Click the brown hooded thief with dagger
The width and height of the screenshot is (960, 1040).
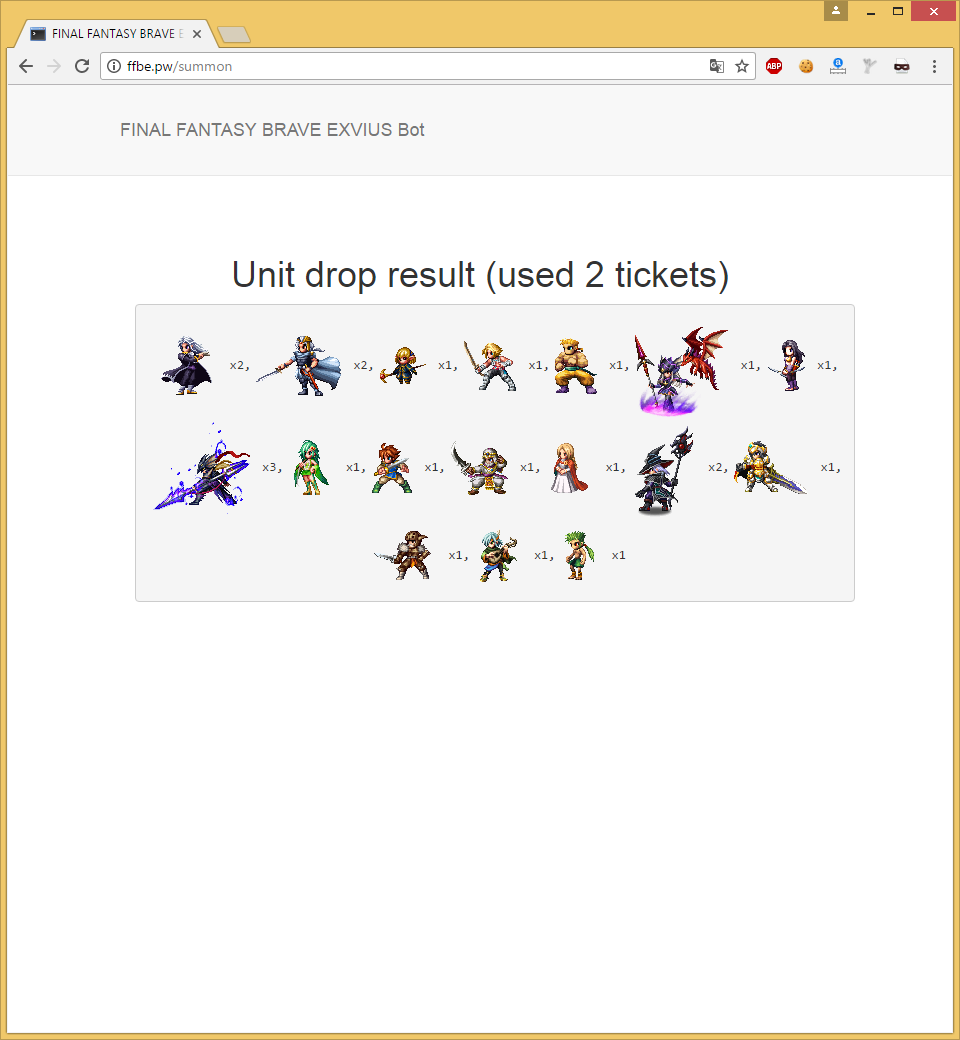pyautogui.click(x=403, y=555)
